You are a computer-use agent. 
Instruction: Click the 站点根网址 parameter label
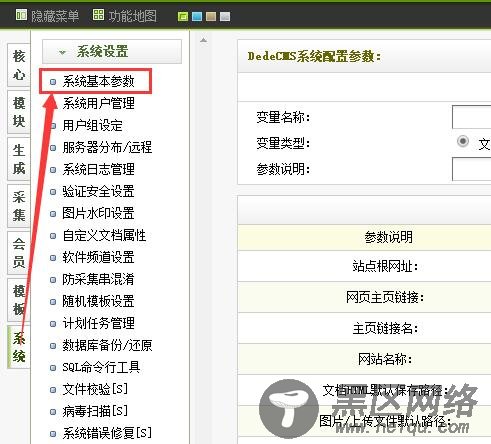pyautogui.click(x=385, y=266)
